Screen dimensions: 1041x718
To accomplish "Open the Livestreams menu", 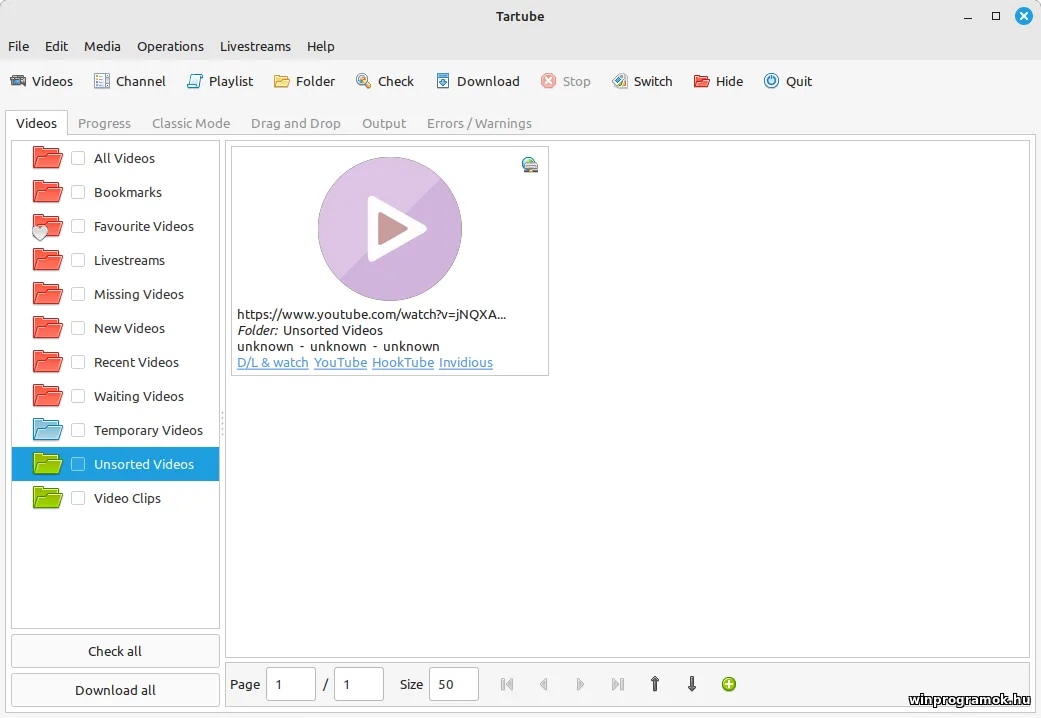I will tap(255, 46).
